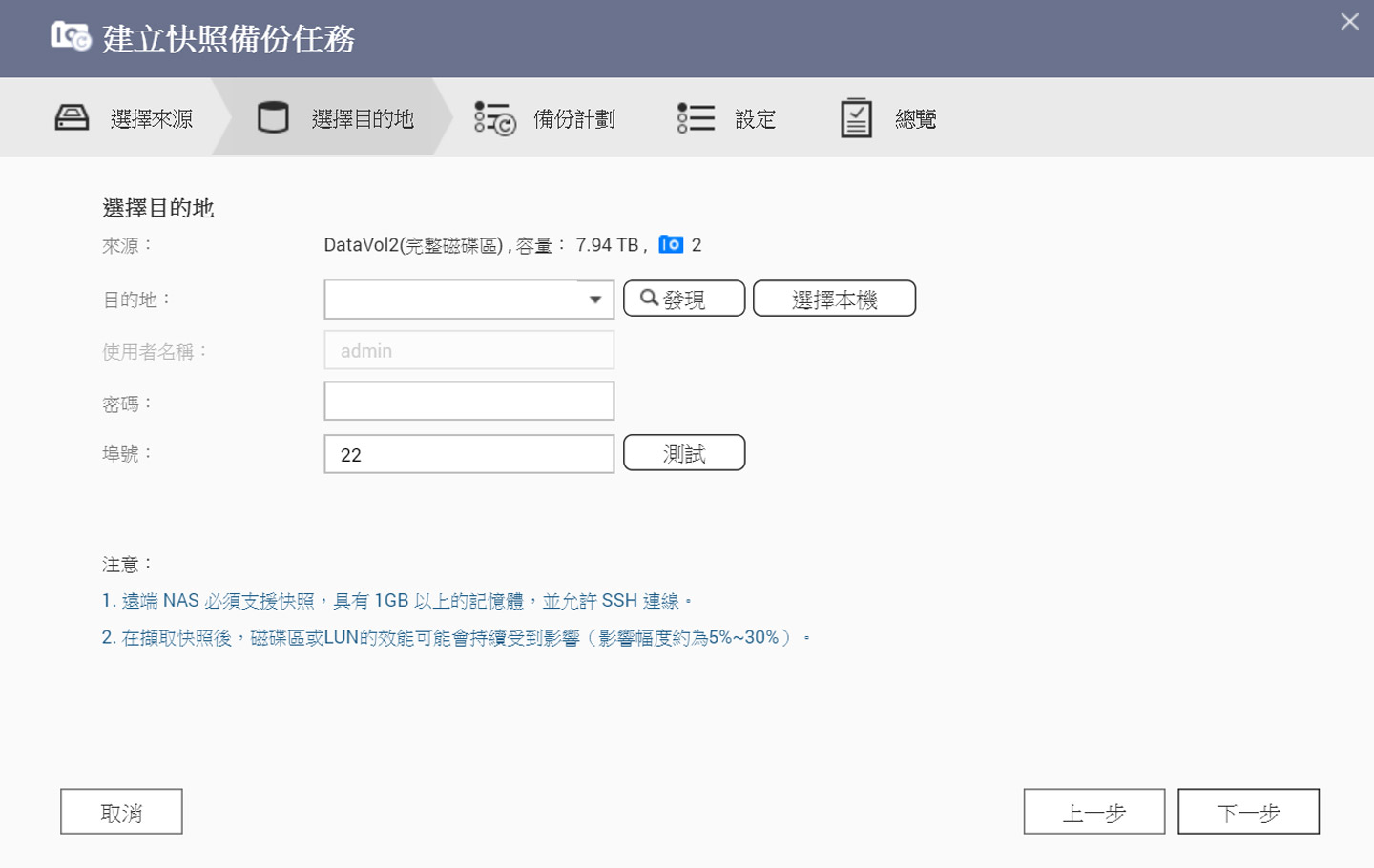Click the 備份計劃 schedule list icon
Image resolution: width=1374 pixels, height=868 pixels.
click(x=494, y=118)
